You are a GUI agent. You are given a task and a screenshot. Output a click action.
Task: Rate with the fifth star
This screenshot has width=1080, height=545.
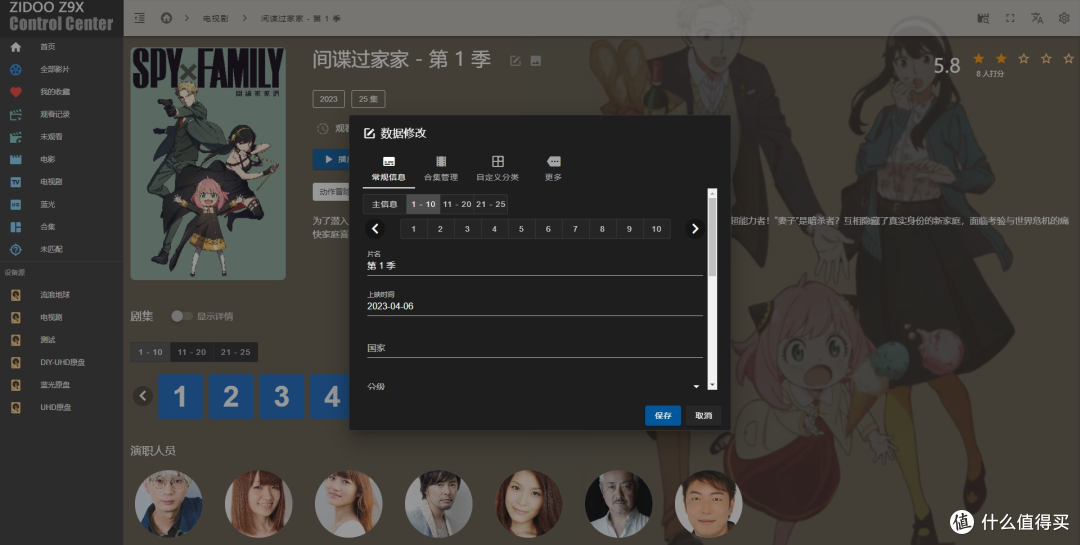1068,59
